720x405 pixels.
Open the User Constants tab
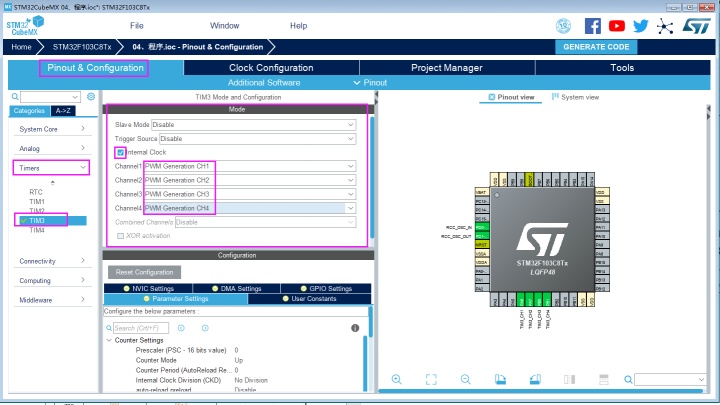309,298
